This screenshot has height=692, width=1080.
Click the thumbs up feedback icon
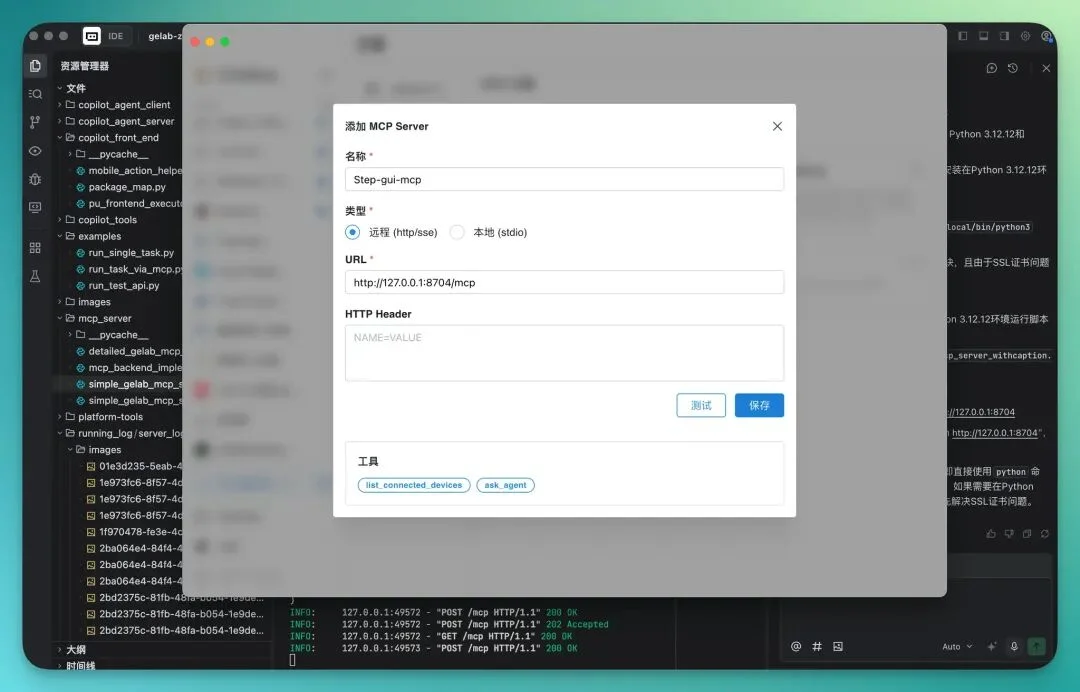pos(991,534)
